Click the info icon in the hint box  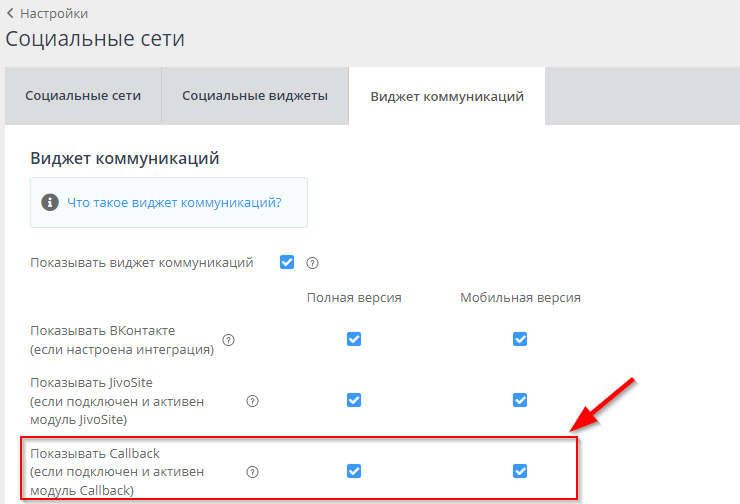coord(50,202)
